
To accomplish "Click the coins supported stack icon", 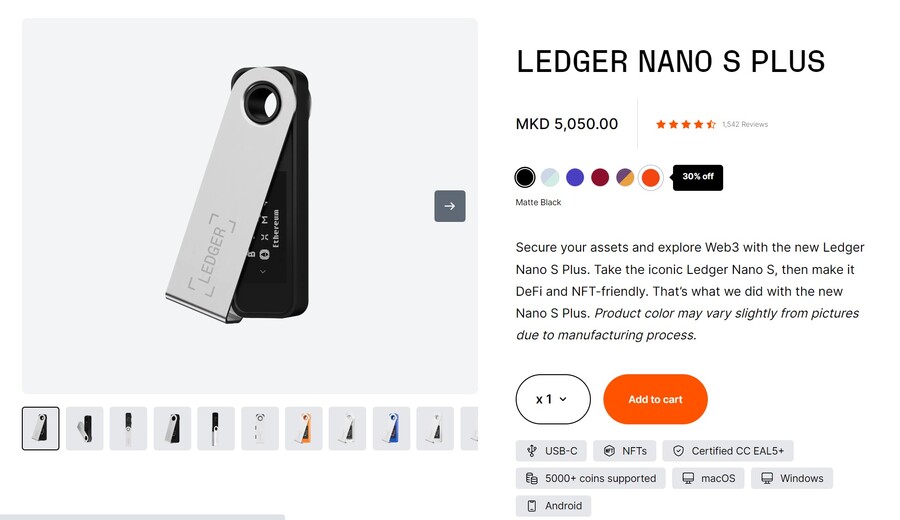I will [532, 478].
